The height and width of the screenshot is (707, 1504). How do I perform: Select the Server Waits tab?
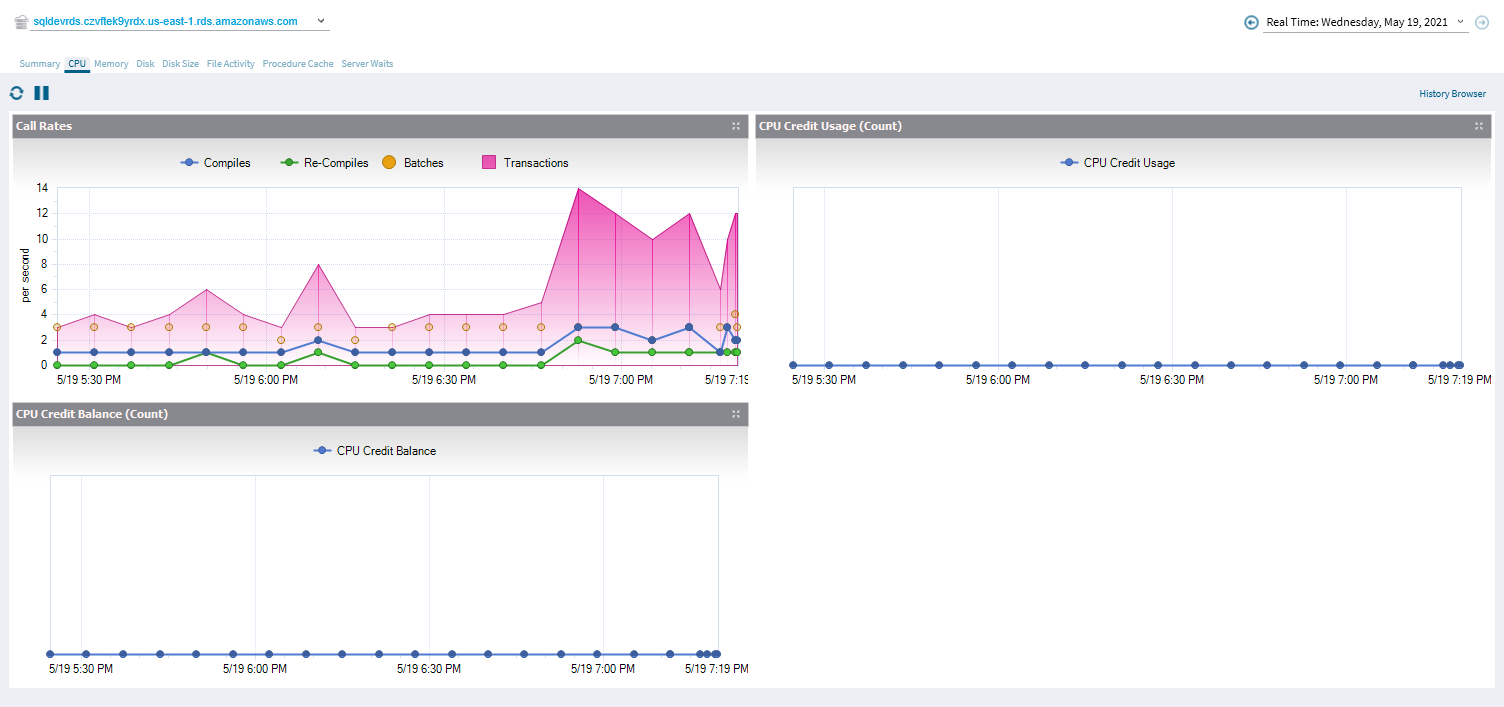[367, 64]
